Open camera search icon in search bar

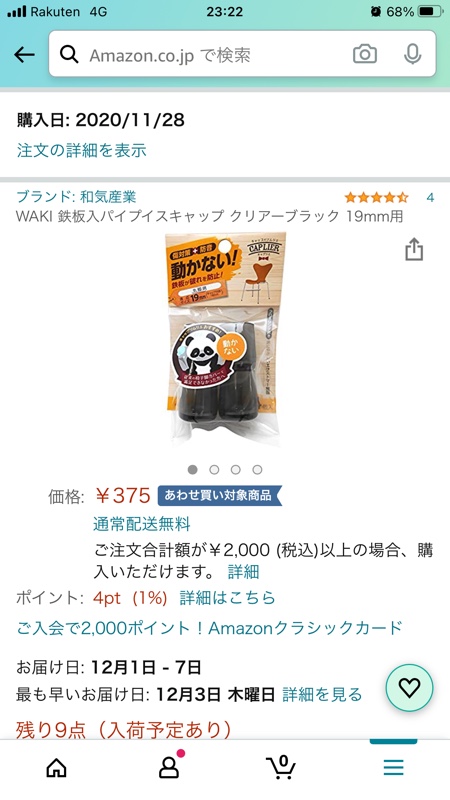click(365, 54)
